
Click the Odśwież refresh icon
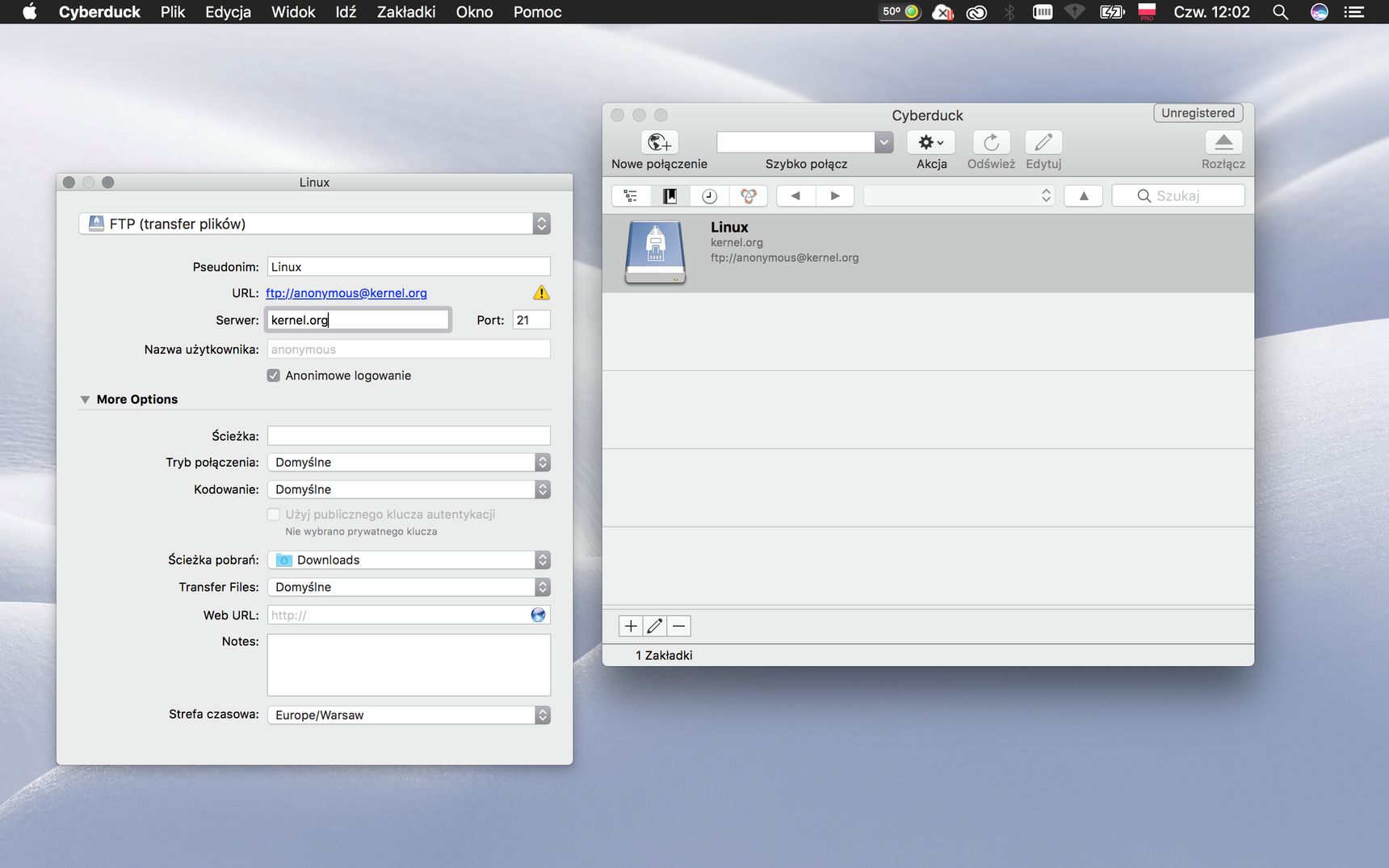click(991, 142)
